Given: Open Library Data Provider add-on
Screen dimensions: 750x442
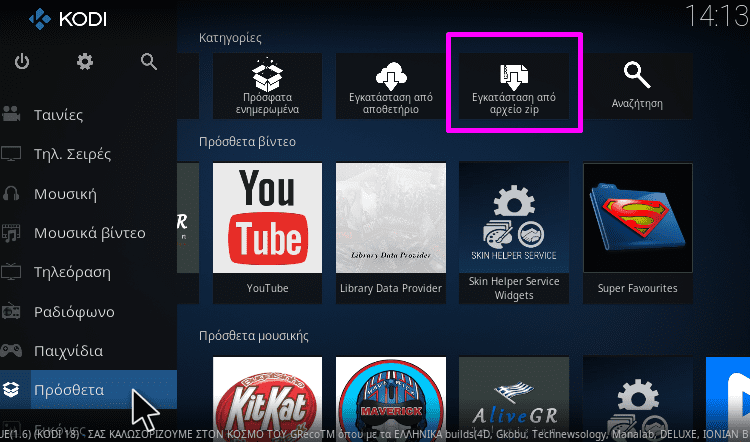Looking at the screenshot, I should click(x=391, y=233).
